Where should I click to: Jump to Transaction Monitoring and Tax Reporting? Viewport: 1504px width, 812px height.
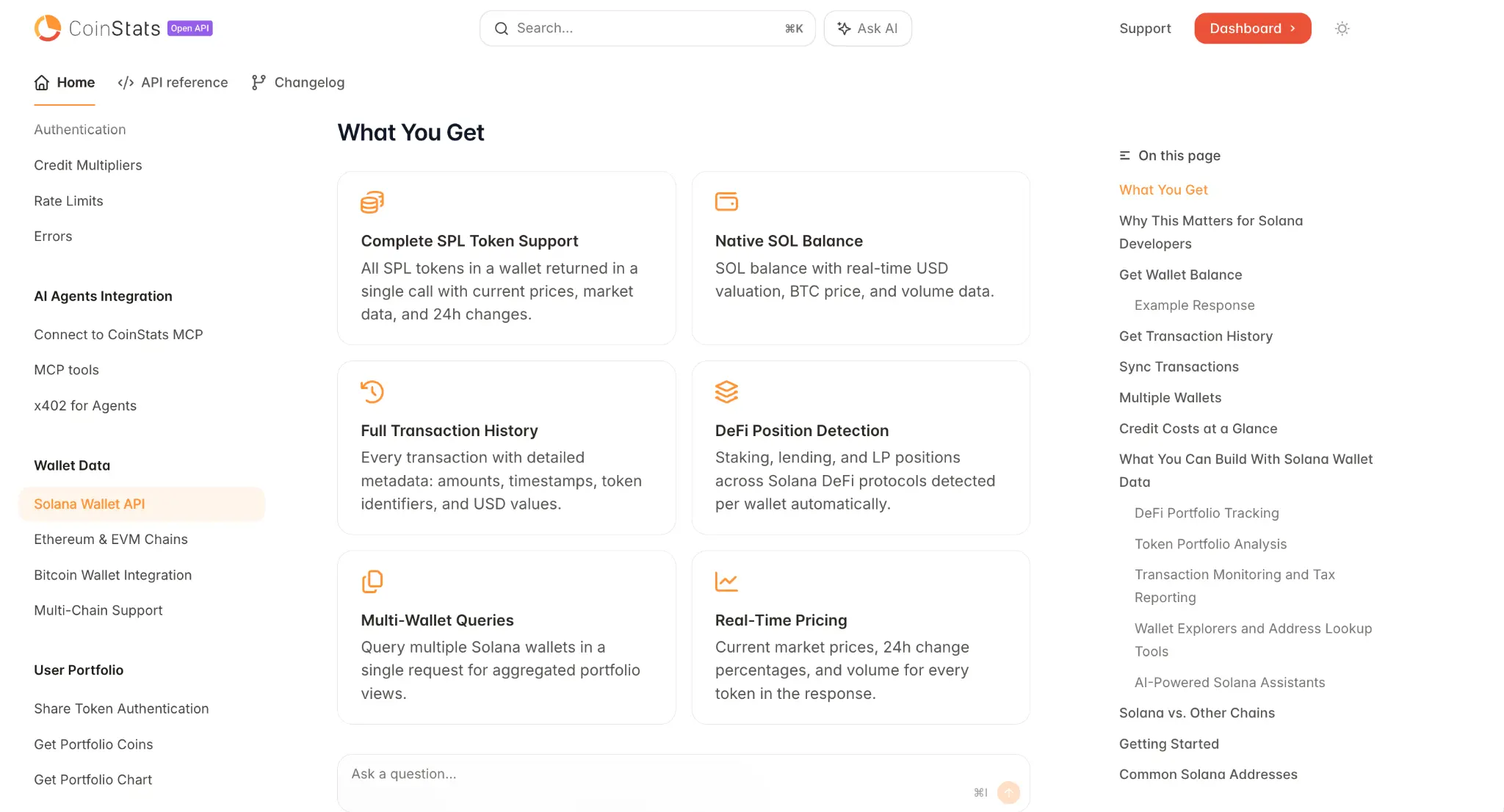[1234, 586]
